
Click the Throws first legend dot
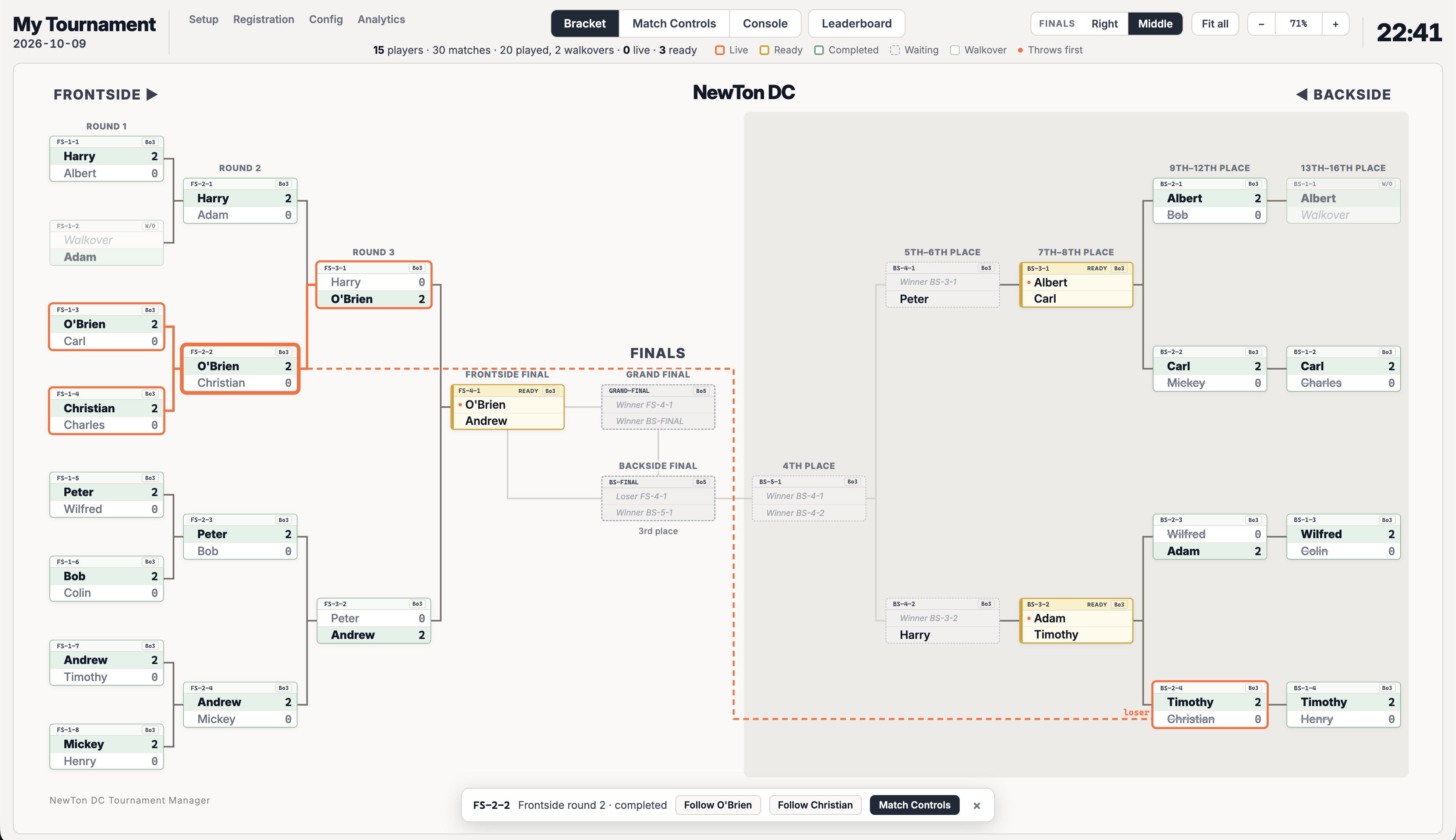[1020, 50]
